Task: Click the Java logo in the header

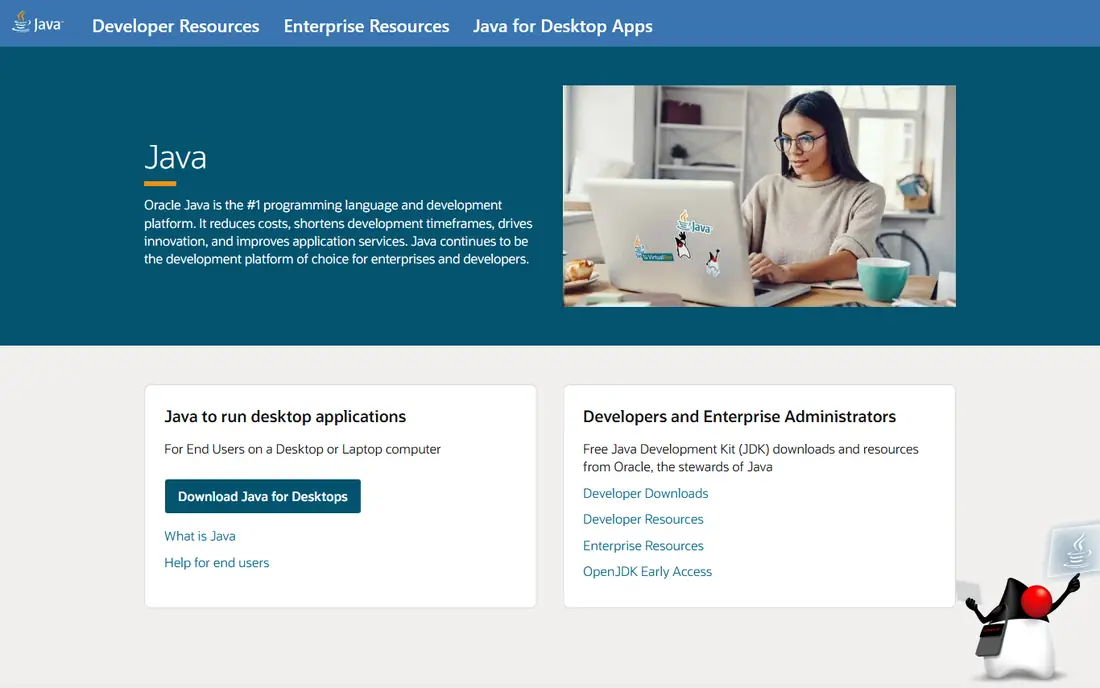Action: [38, 22]
